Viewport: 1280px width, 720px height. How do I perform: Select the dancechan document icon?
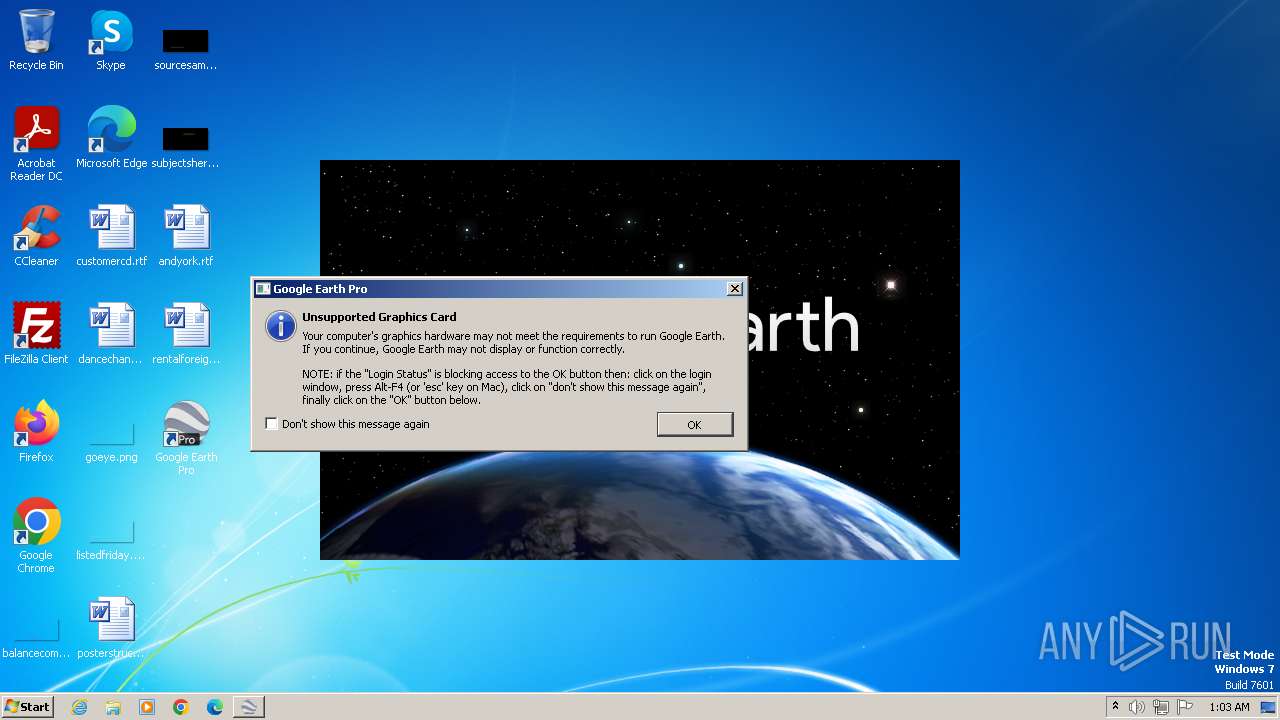tap(111, 334)
